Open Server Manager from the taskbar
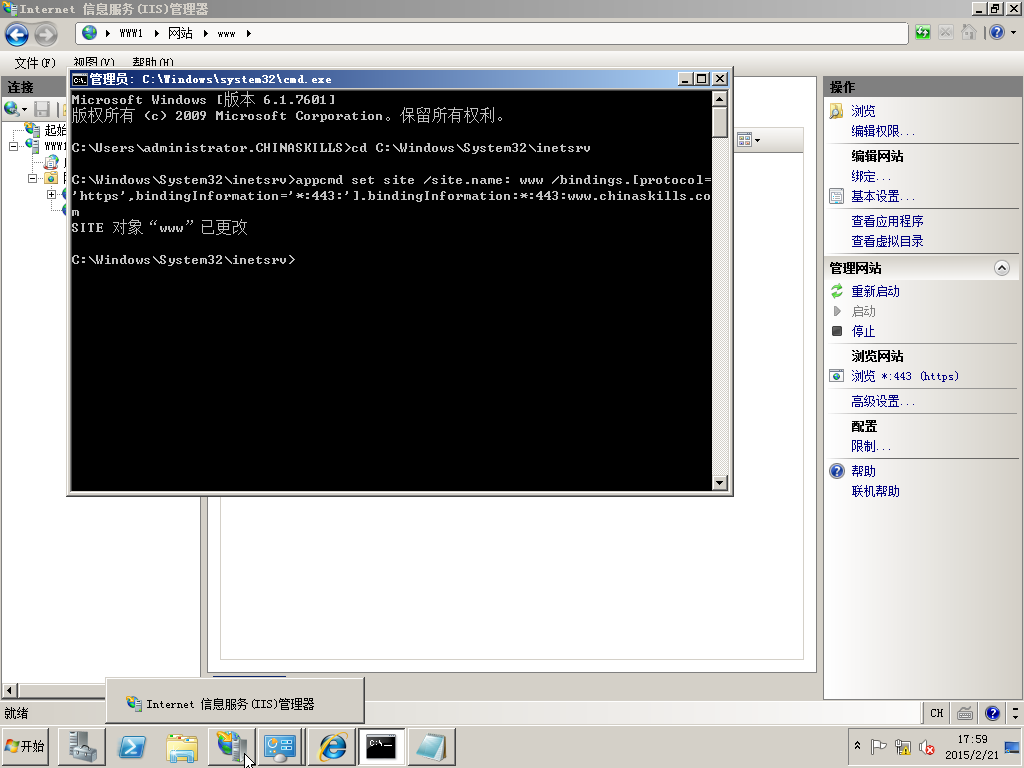This screenshot has width=1024, height=768. [82, 746]
